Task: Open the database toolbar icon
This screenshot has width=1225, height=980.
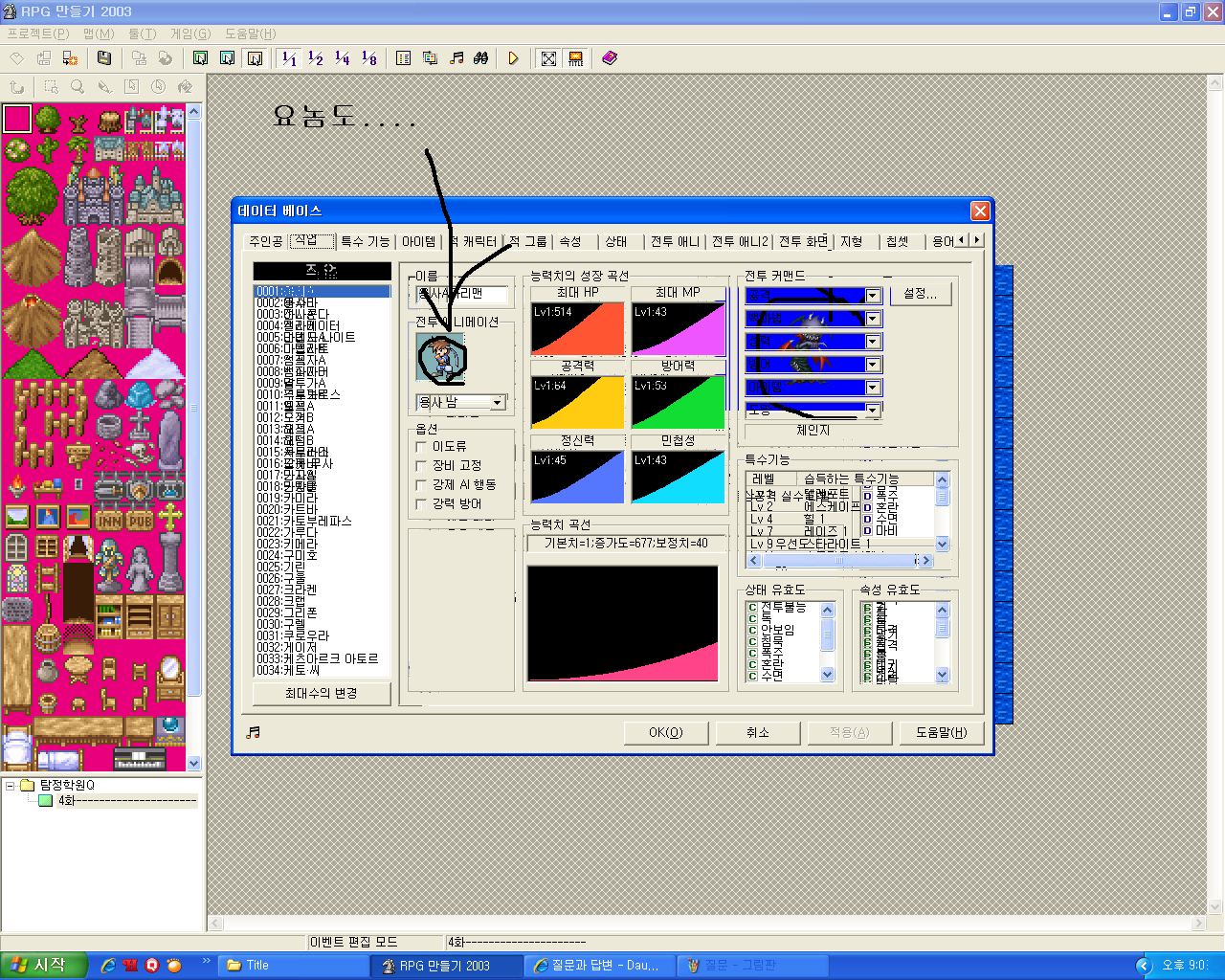Action: (x=404, y=58)
